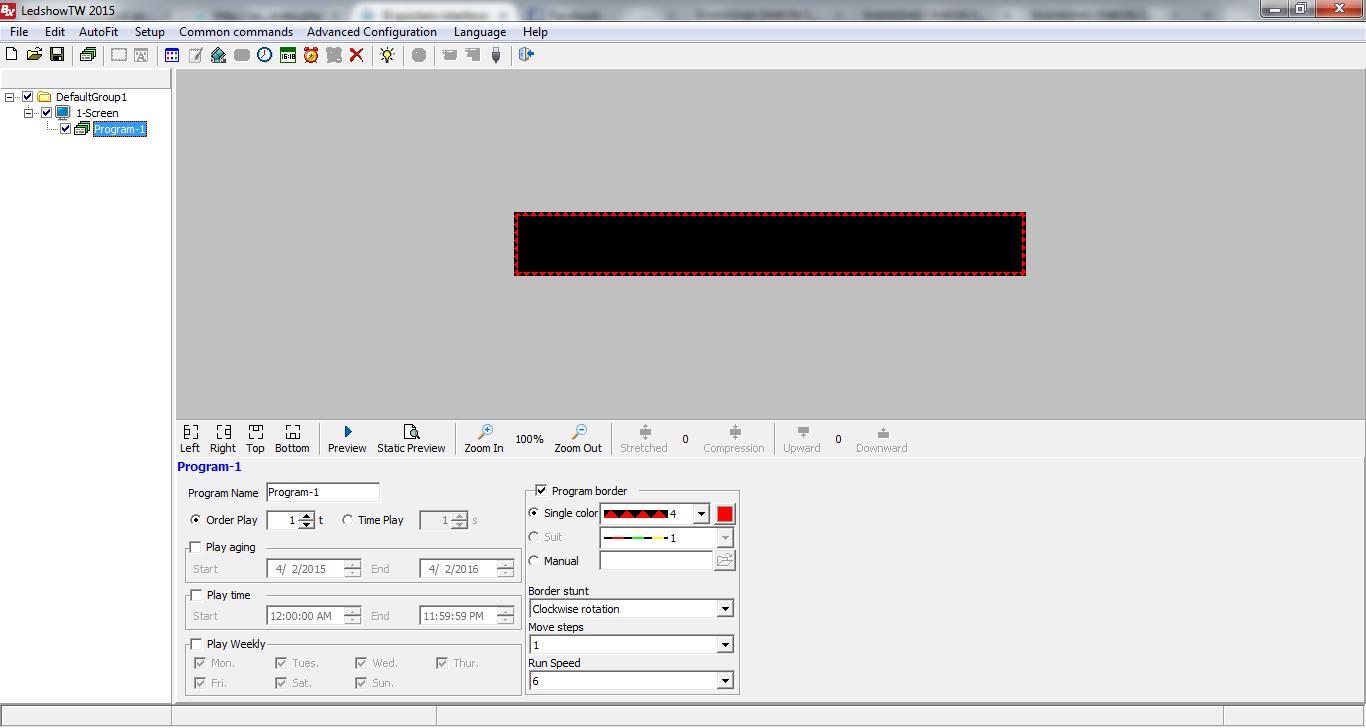The height and width of the screenshot is (728, 1366).
Task: Open the Setup menu
Action: coord(150,32)
